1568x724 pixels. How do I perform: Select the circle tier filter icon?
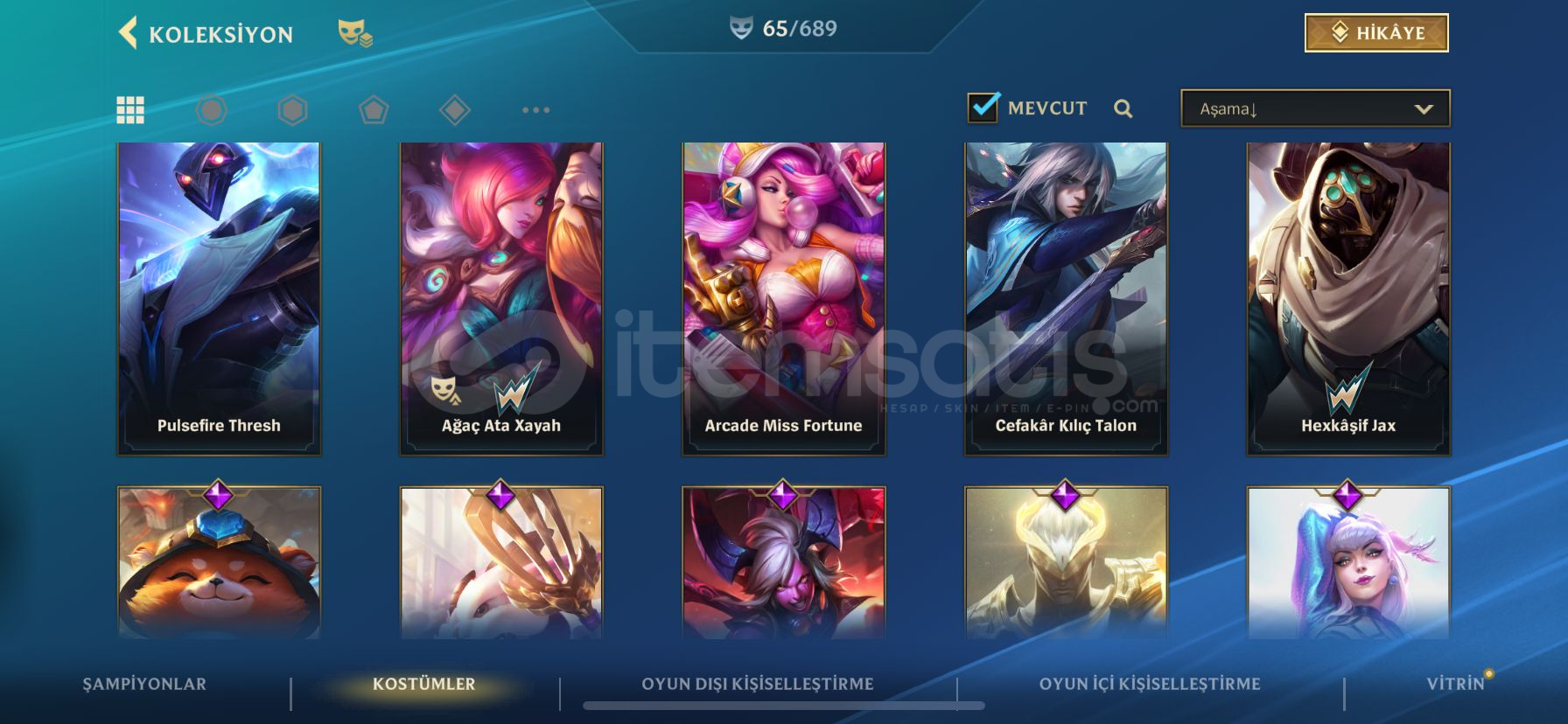pos(211,110)
